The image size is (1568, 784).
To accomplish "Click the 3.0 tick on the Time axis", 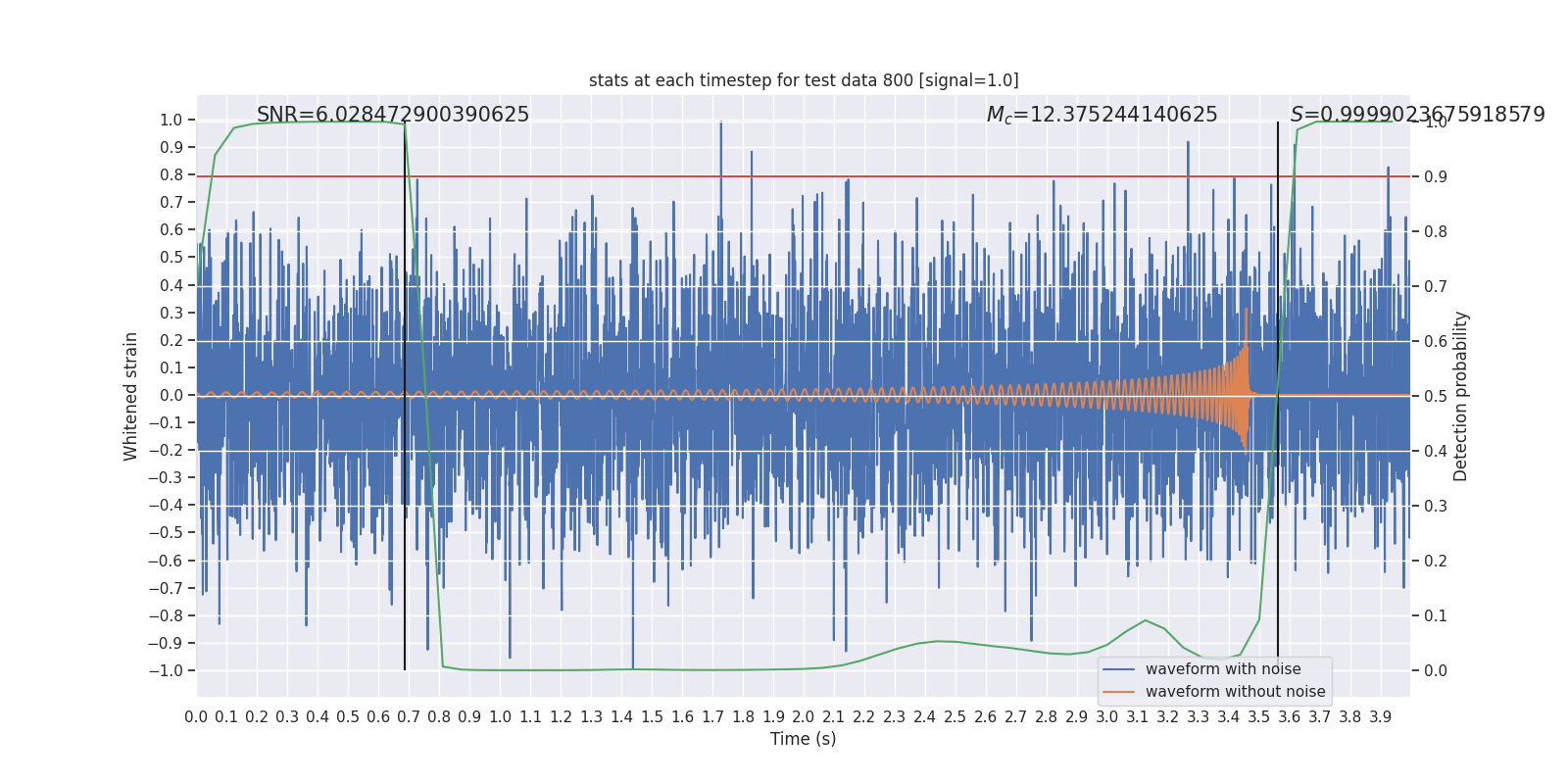I will (x=1107, y=716).
